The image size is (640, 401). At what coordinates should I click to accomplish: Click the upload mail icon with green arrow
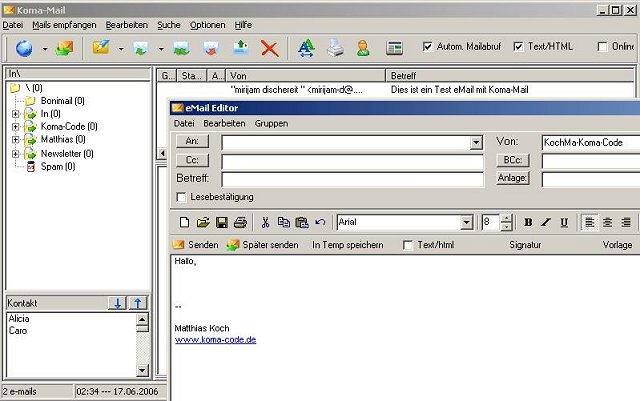241,48
